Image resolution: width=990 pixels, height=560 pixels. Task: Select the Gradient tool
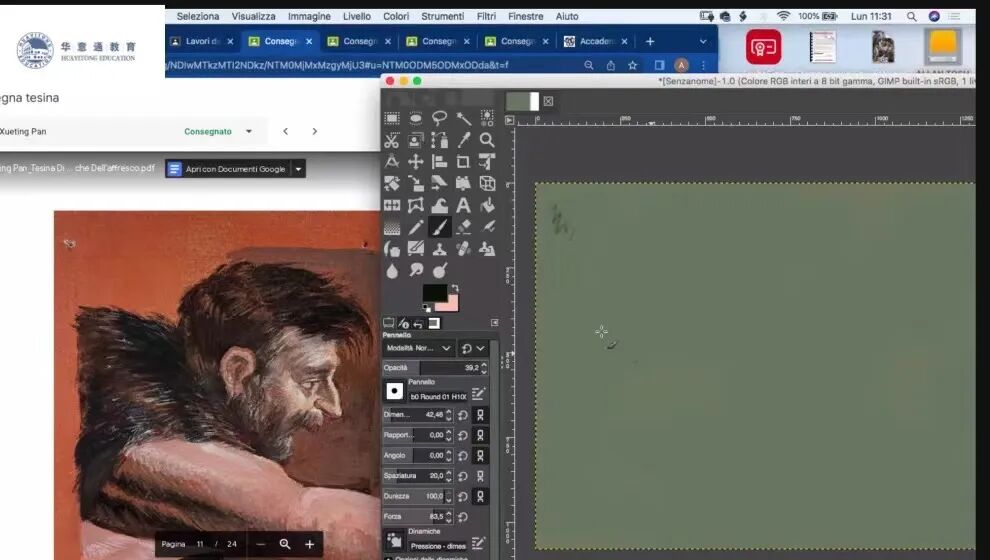click(392, 227)
